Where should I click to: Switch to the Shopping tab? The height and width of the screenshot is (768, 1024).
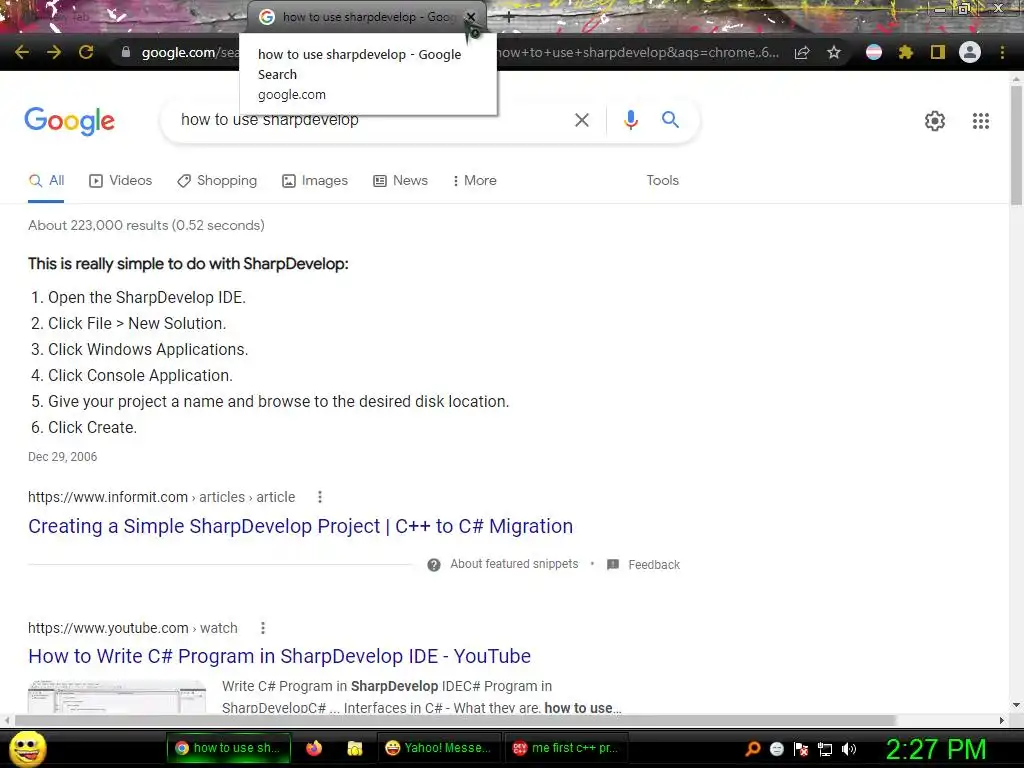click(217, 181)
